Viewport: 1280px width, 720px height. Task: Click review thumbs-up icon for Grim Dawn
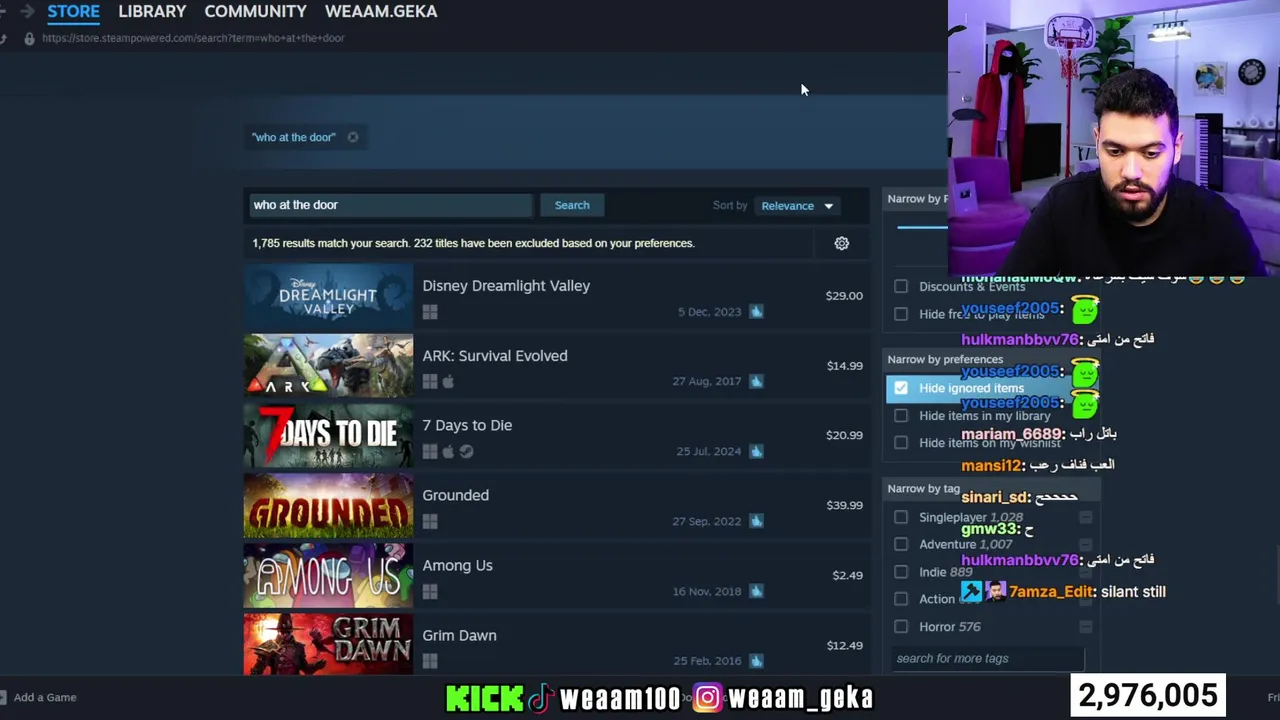tap(756, 661)
